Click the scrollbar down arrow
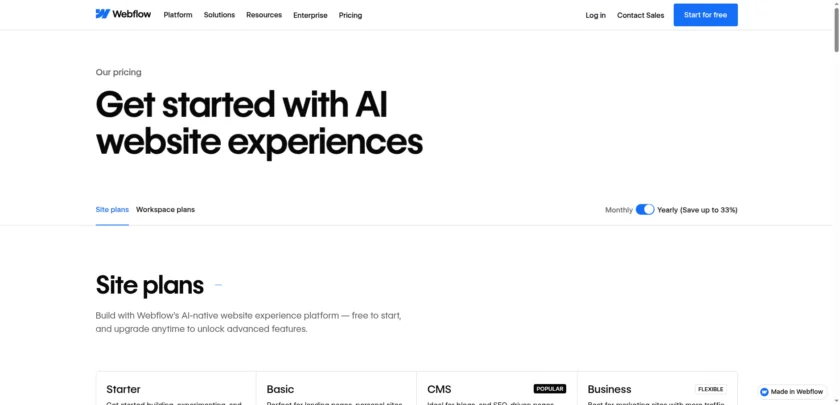Image resolution: width=840 pixels, height=405 pixels. pyautogui.click(x=835, y=400)
